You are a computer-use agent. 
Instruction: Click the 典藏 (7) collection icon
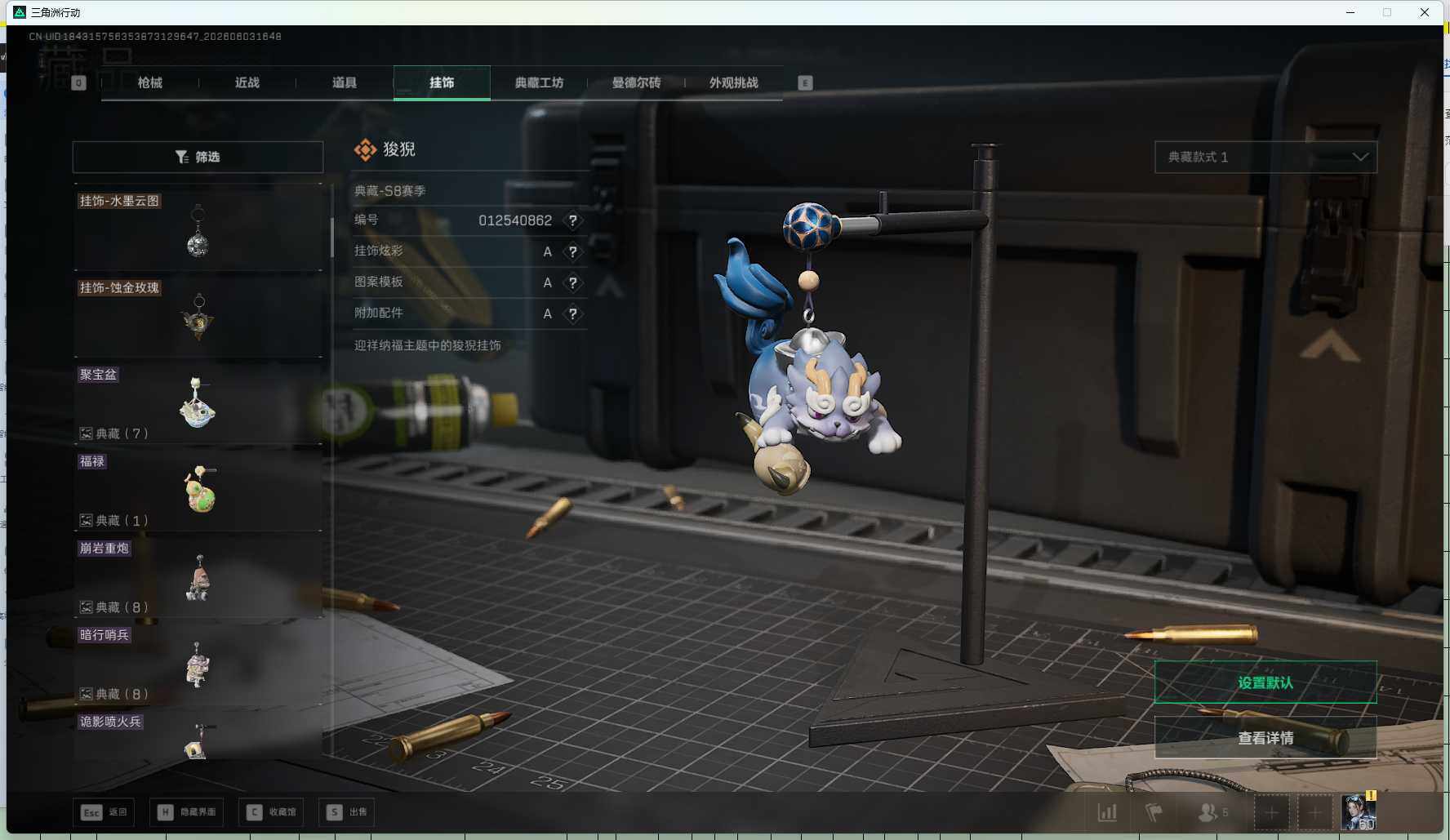click(x=86, y=433)
